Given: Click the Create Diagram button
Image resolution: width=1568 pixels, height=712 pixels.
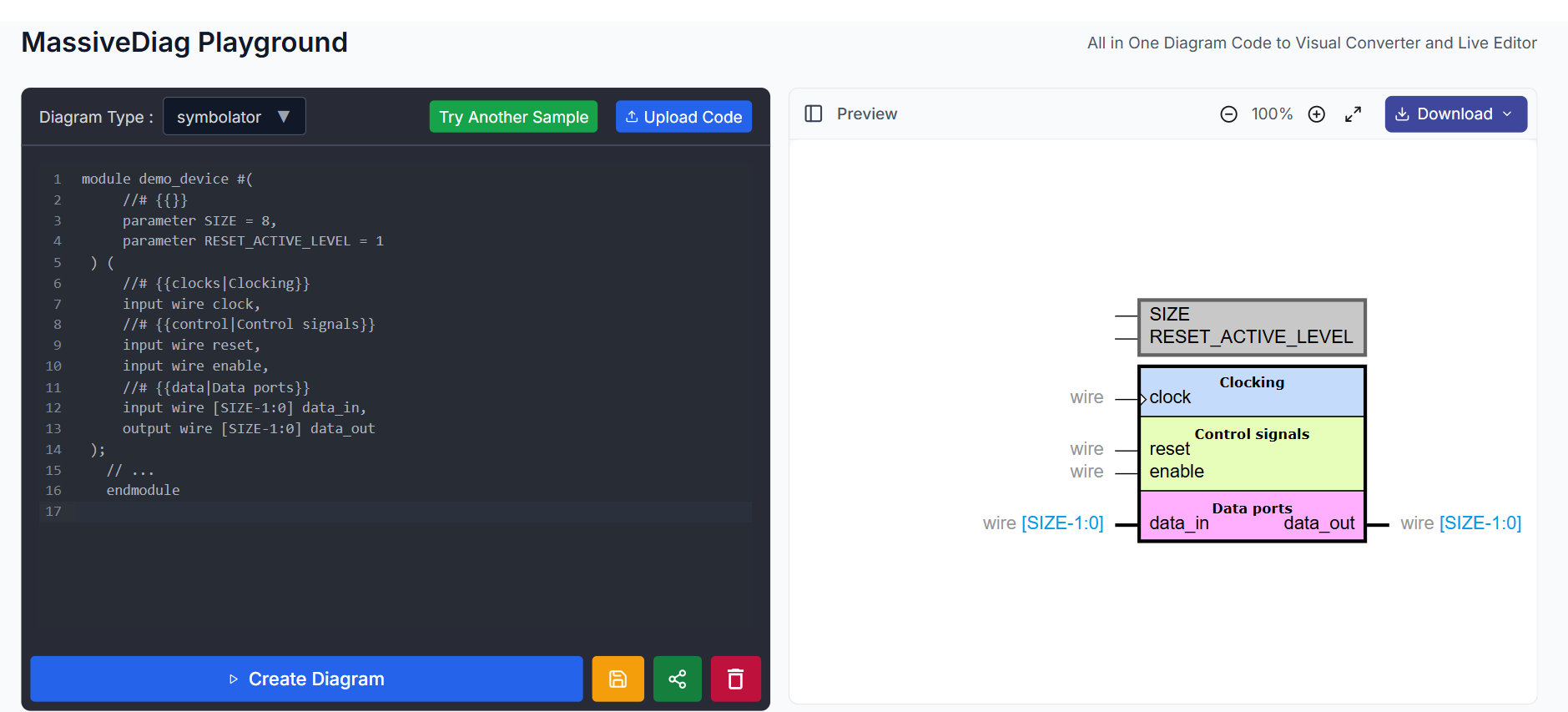Looking at the screenshot, I should 306,679.
